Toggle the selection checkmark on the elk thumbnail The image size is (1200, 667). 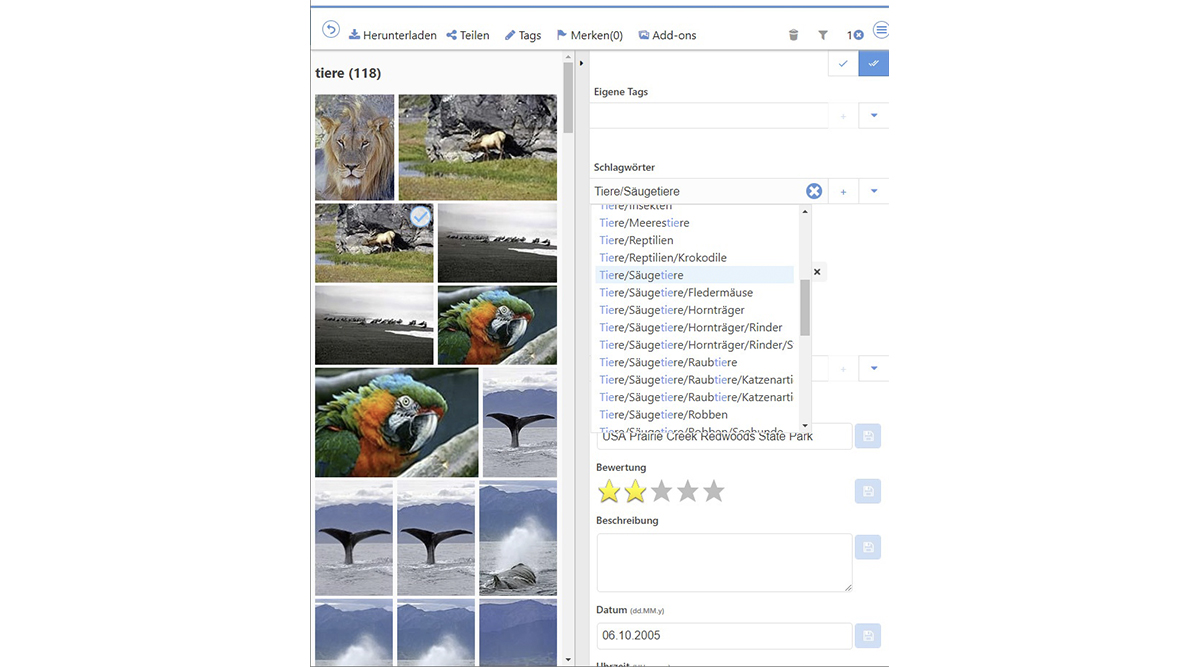(x=421, y=217)
